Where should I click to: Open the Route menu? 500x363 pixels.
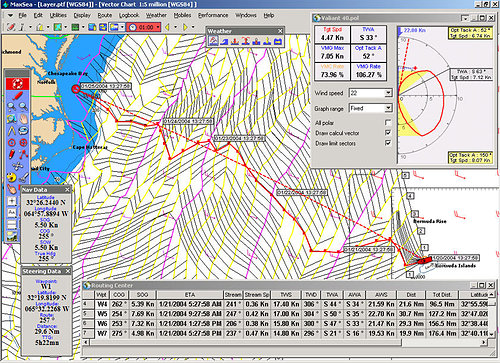105,15
